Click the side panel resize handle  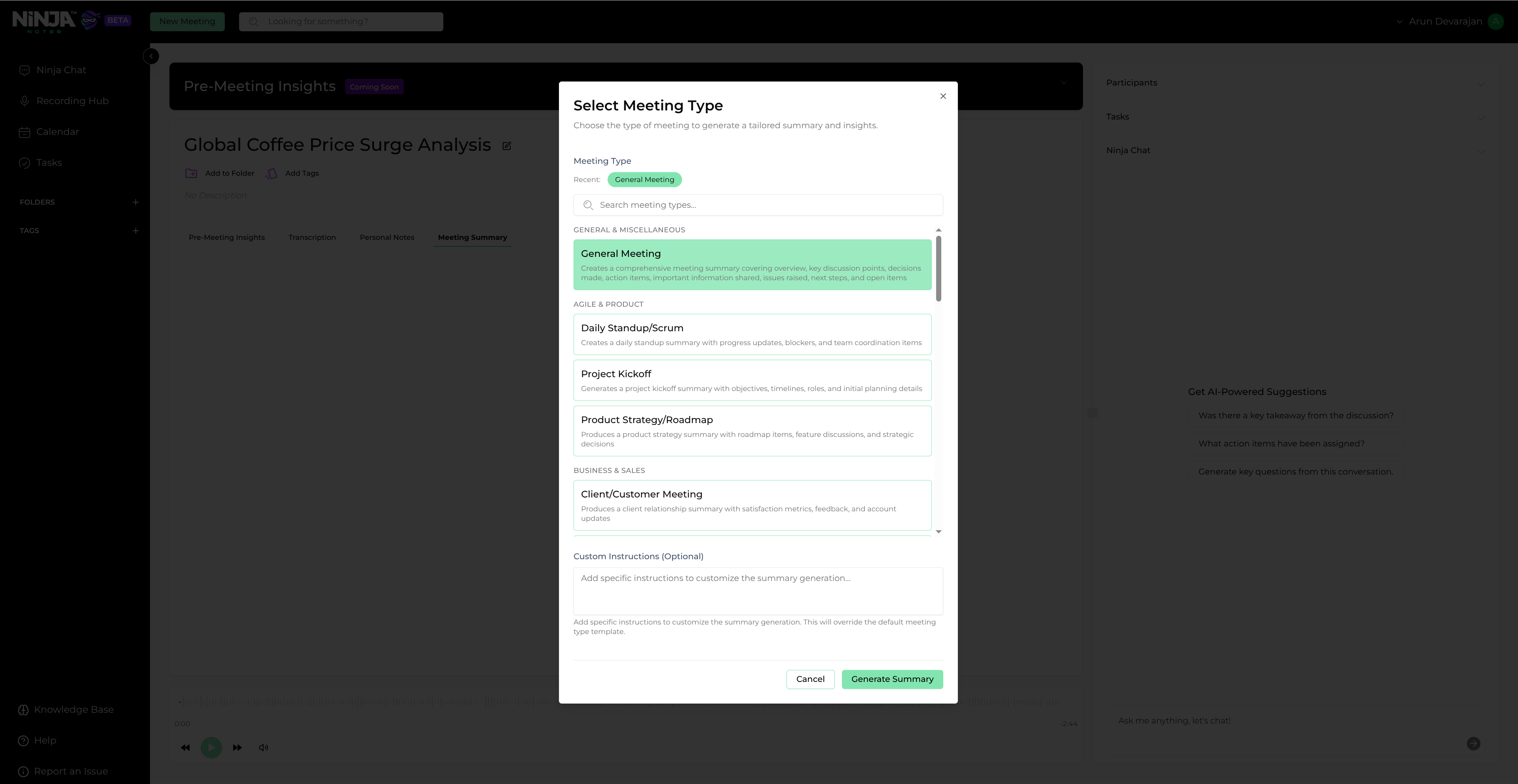pos(1092,412)
